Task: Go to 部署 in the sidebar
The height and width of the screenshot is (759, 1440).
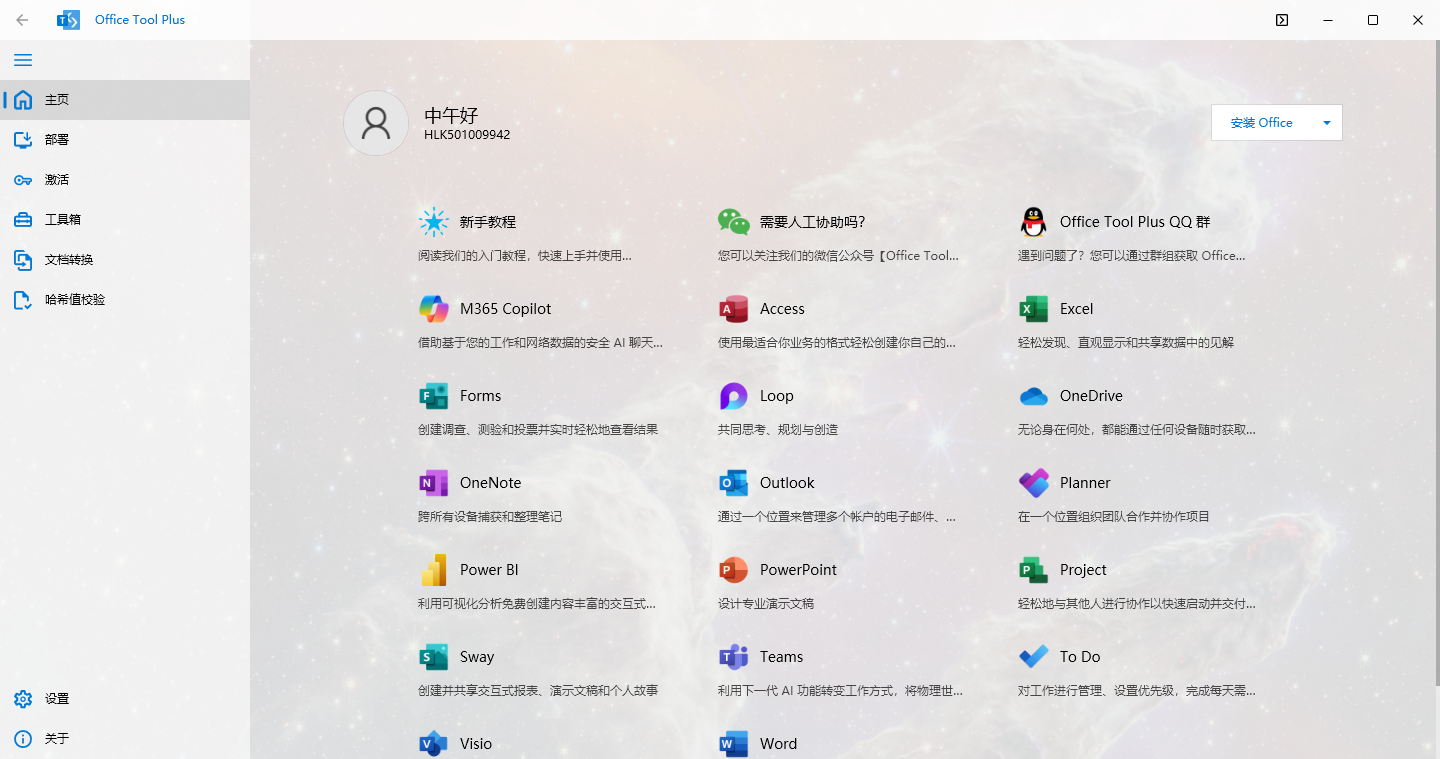Action: point(125,140)
